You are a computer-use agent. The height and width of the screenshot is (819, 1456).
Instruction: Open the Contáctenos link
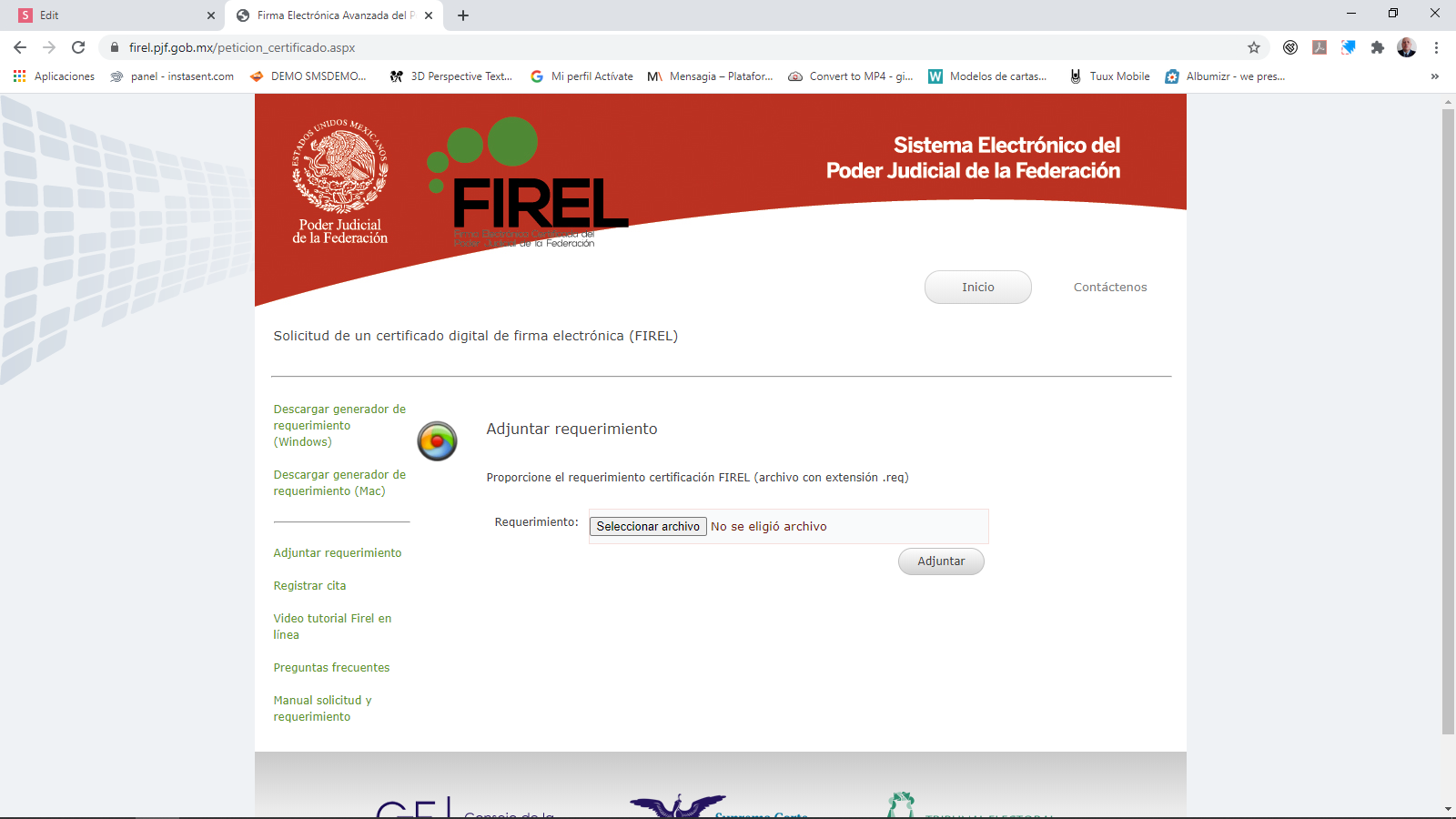click(1110, 287)
